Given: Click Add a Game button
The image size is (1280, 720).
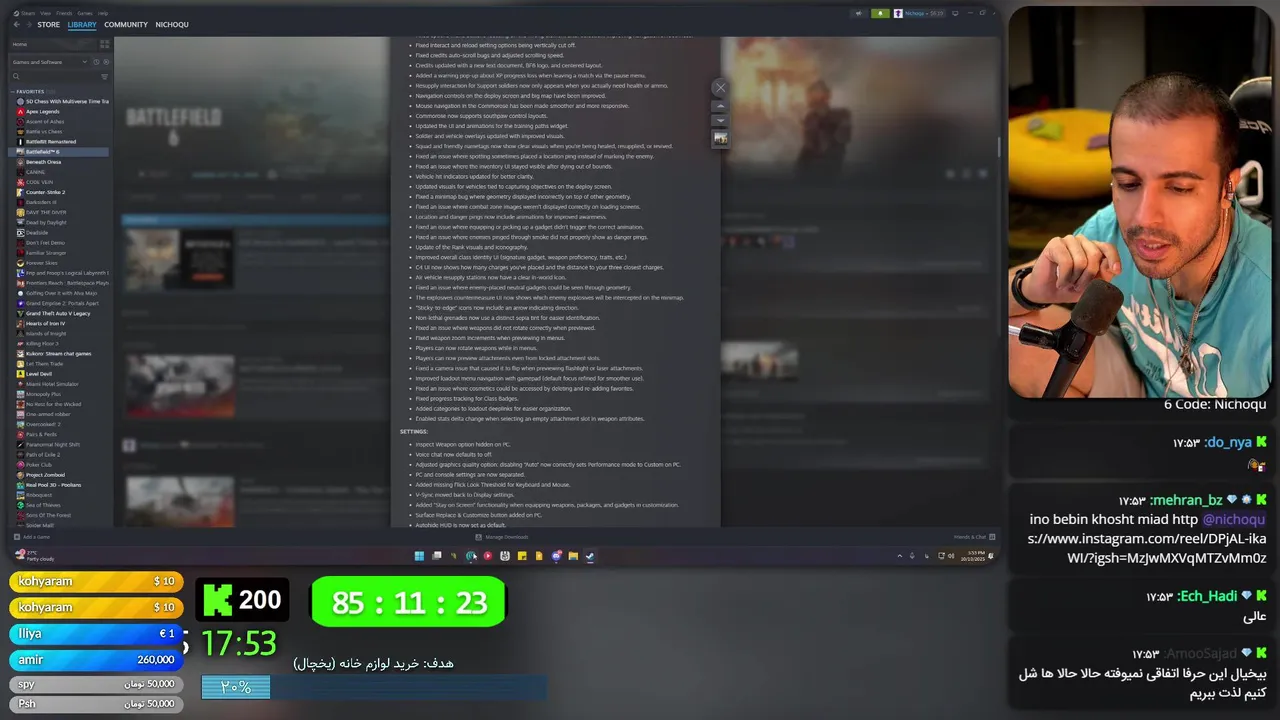Looking at the screenshot, I should [32, 537].
